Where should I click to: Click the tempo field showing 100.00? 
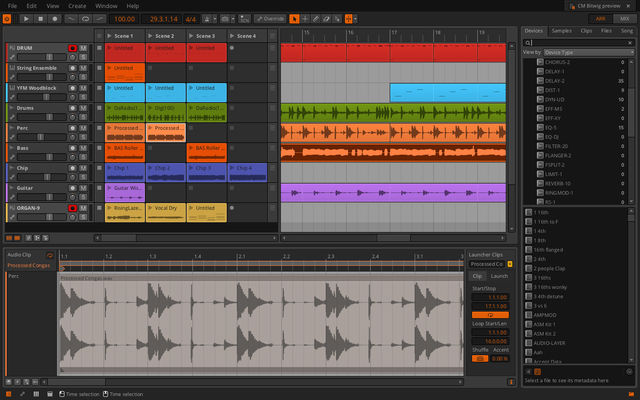pyautogui.click(x=124, y=19)
